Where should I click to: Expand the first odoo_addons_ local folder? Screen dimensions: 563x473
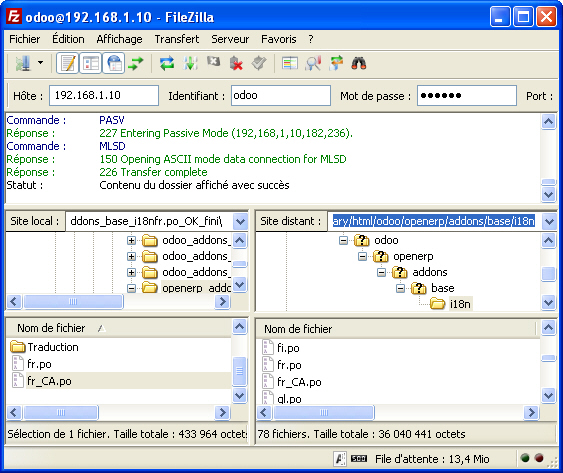(131, 240)
